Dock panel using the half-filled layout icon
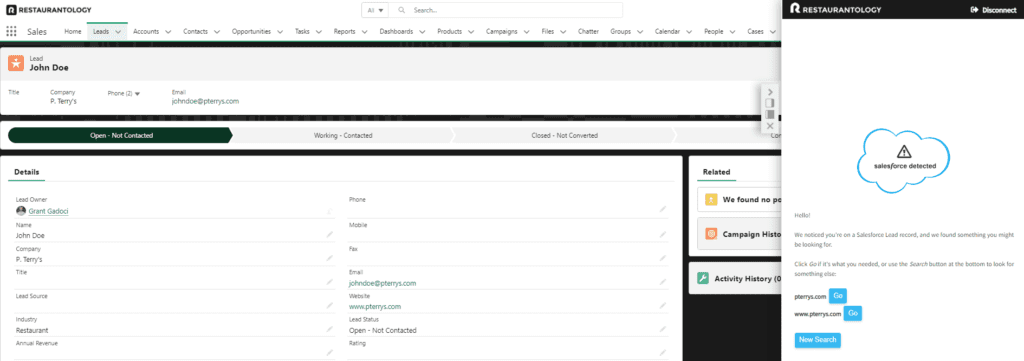Viewport: 1024px width, 361px height. tap(770, 103)
